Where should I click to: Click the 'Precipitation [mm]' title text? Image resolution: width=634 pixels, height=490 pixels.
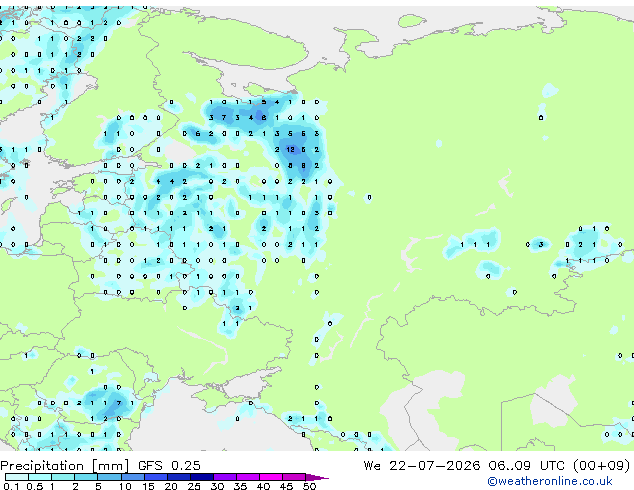[x=64, y=465]
